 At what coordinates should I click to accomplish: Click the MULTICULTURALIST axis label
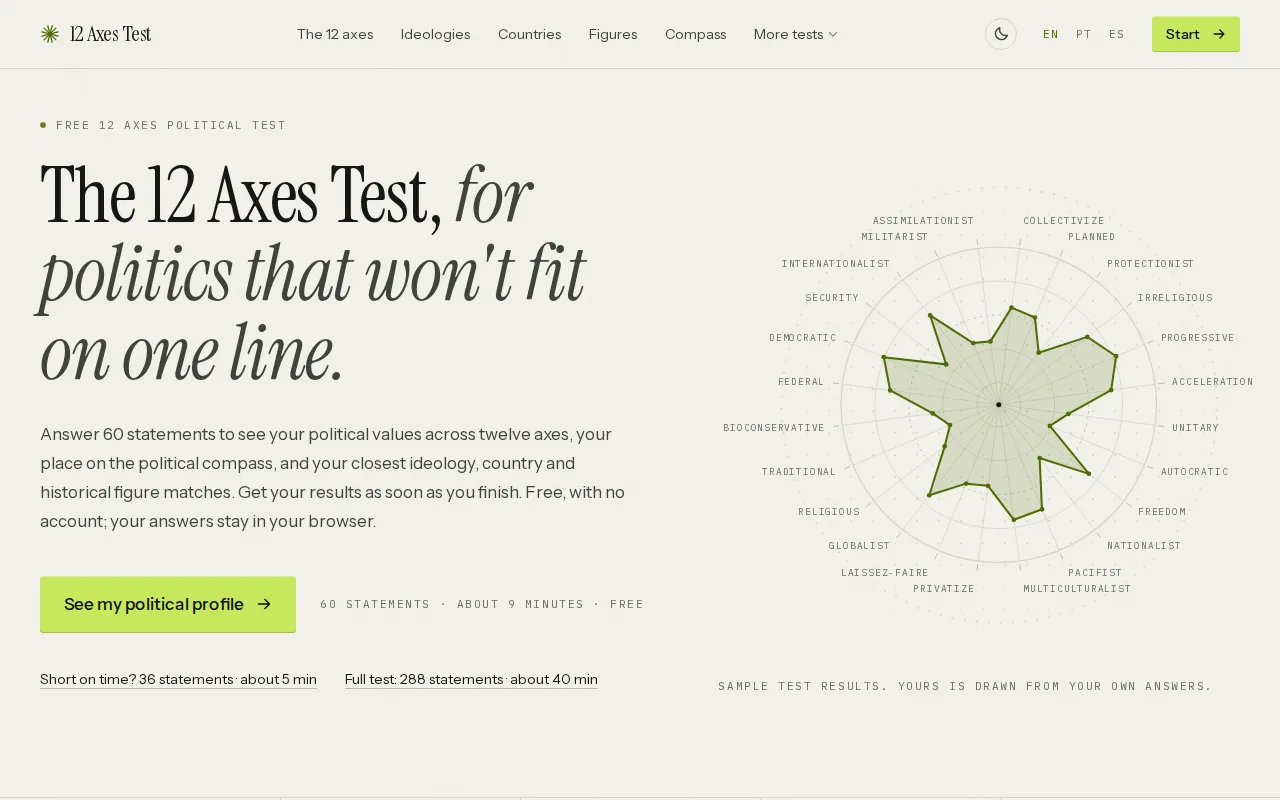pyautogui.click(x=1077, y=589)
